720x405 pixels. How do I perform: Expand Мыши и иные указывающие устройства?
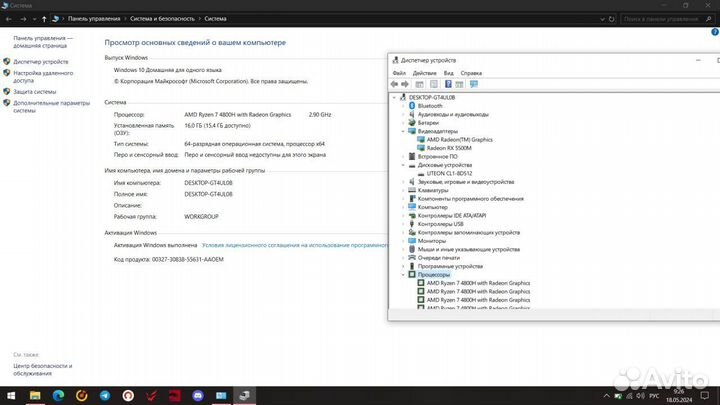click(403, 249)
